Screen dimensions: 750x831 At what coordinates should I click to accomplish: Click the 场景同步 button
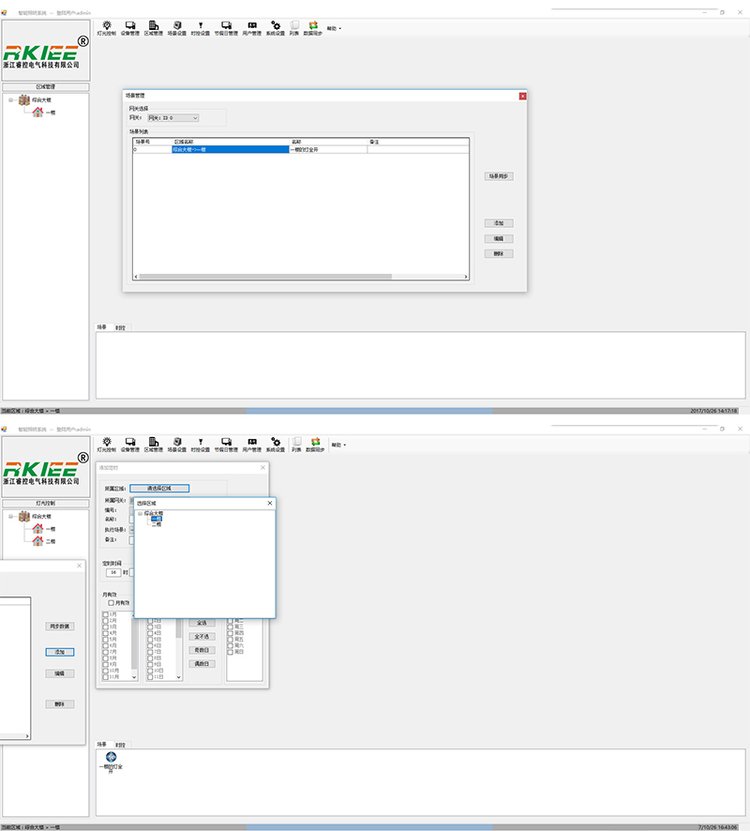(x=499, y=176)
